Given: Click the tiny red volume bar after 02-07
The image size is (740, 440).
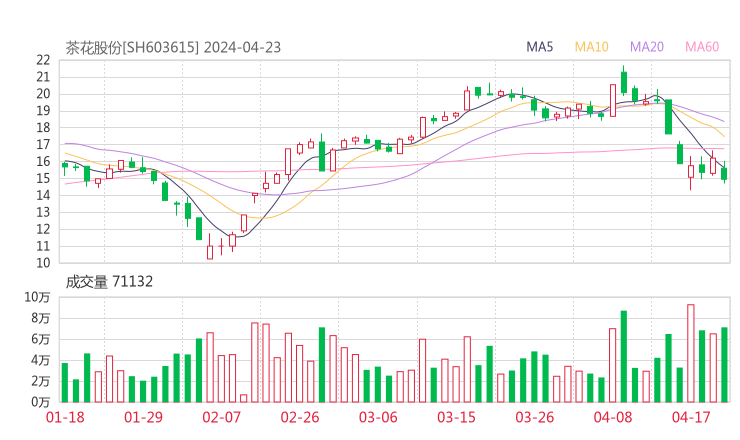Looking at the screenshot, I should pyautogui.click(x=244, y=398).
